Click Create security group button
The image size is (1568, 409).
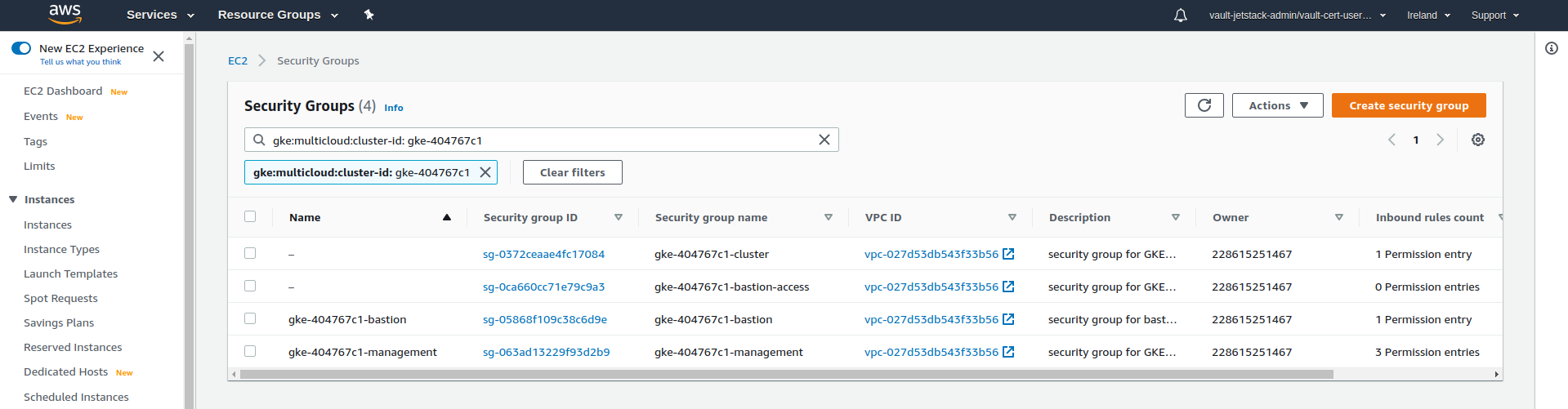(1409, 105)
